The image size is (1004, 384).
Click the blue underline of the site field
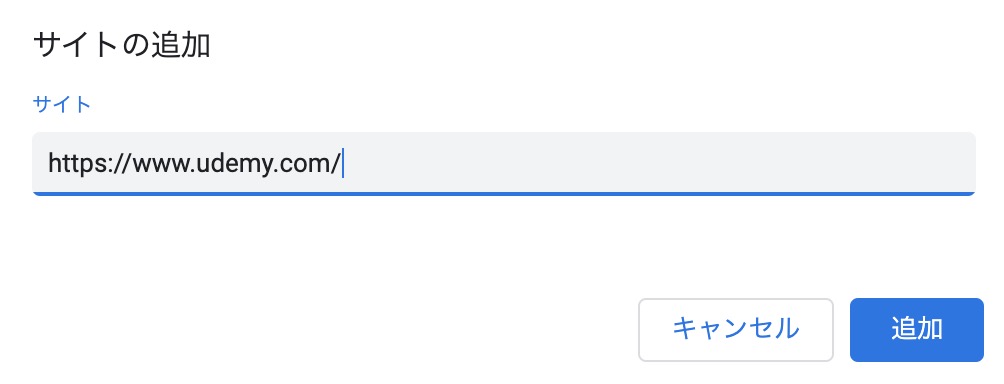[x=503, y=193]
